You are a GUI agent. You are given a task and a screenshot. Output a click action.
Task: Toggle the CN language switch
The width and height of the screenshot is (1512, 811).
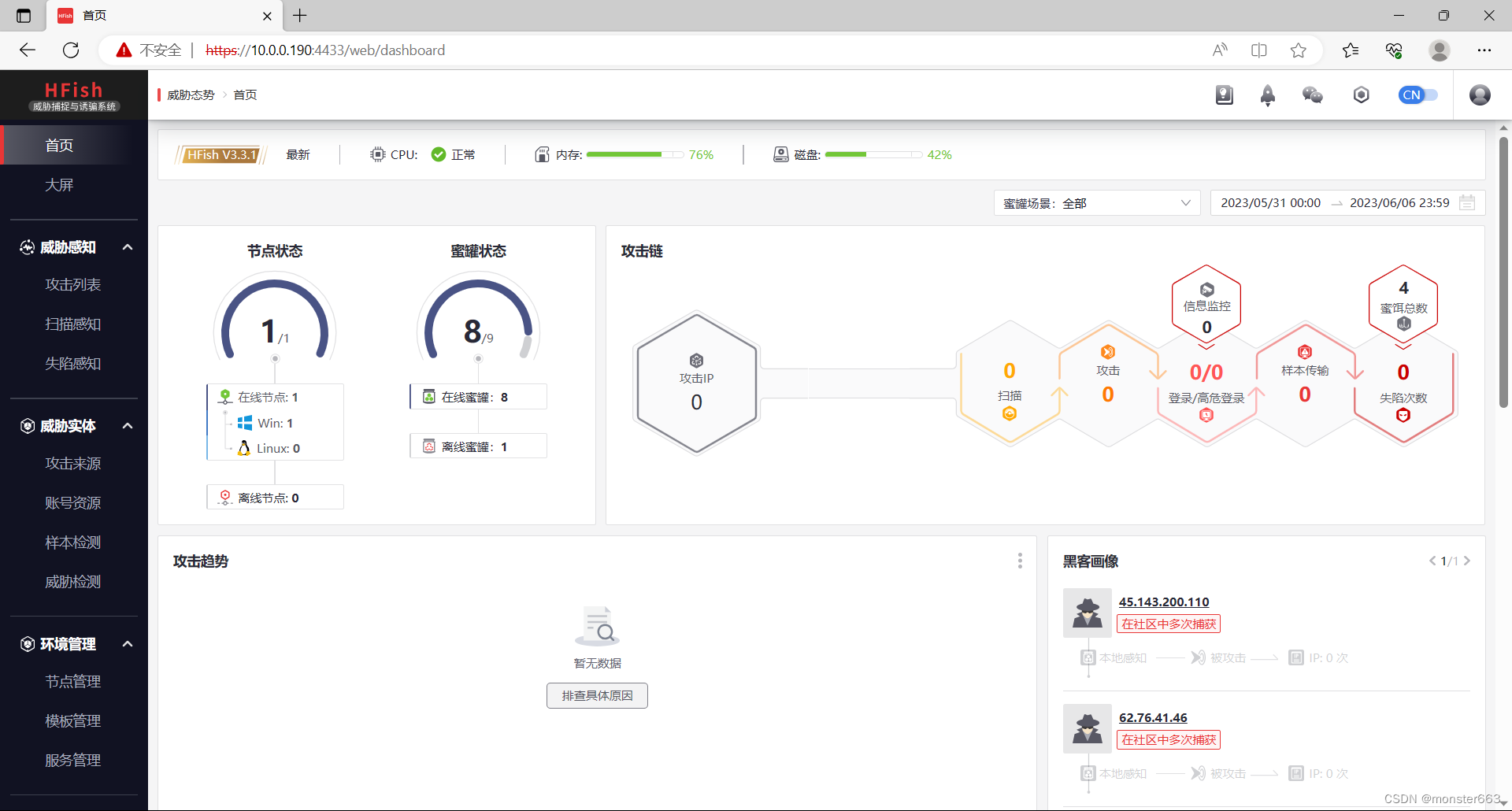(x=1418, y=95)
